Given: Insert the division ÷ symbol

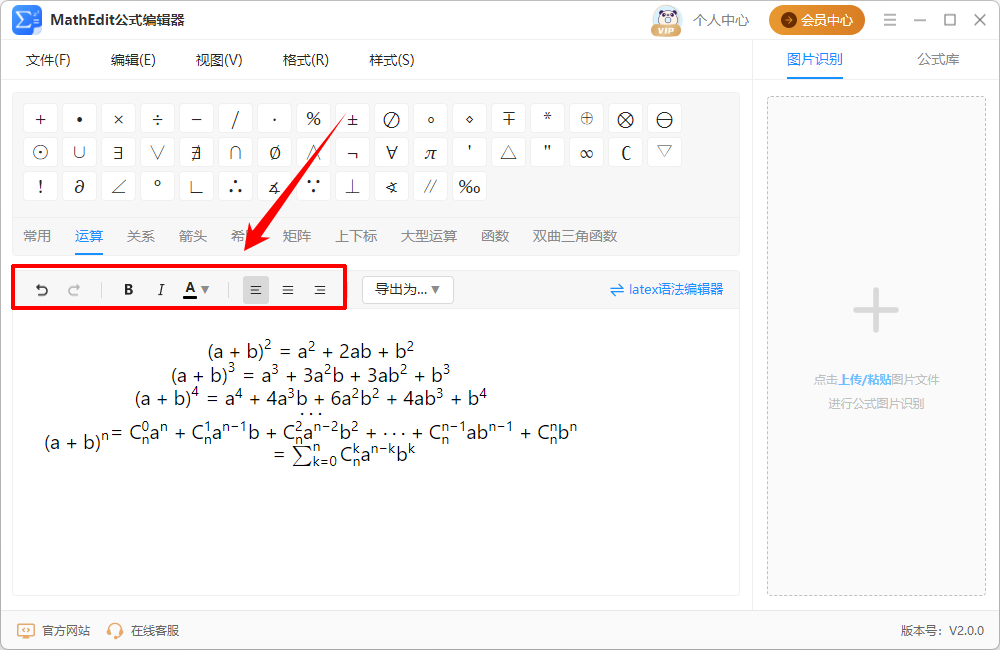Looking at the screenshot, I should click(x=158, y=119).
